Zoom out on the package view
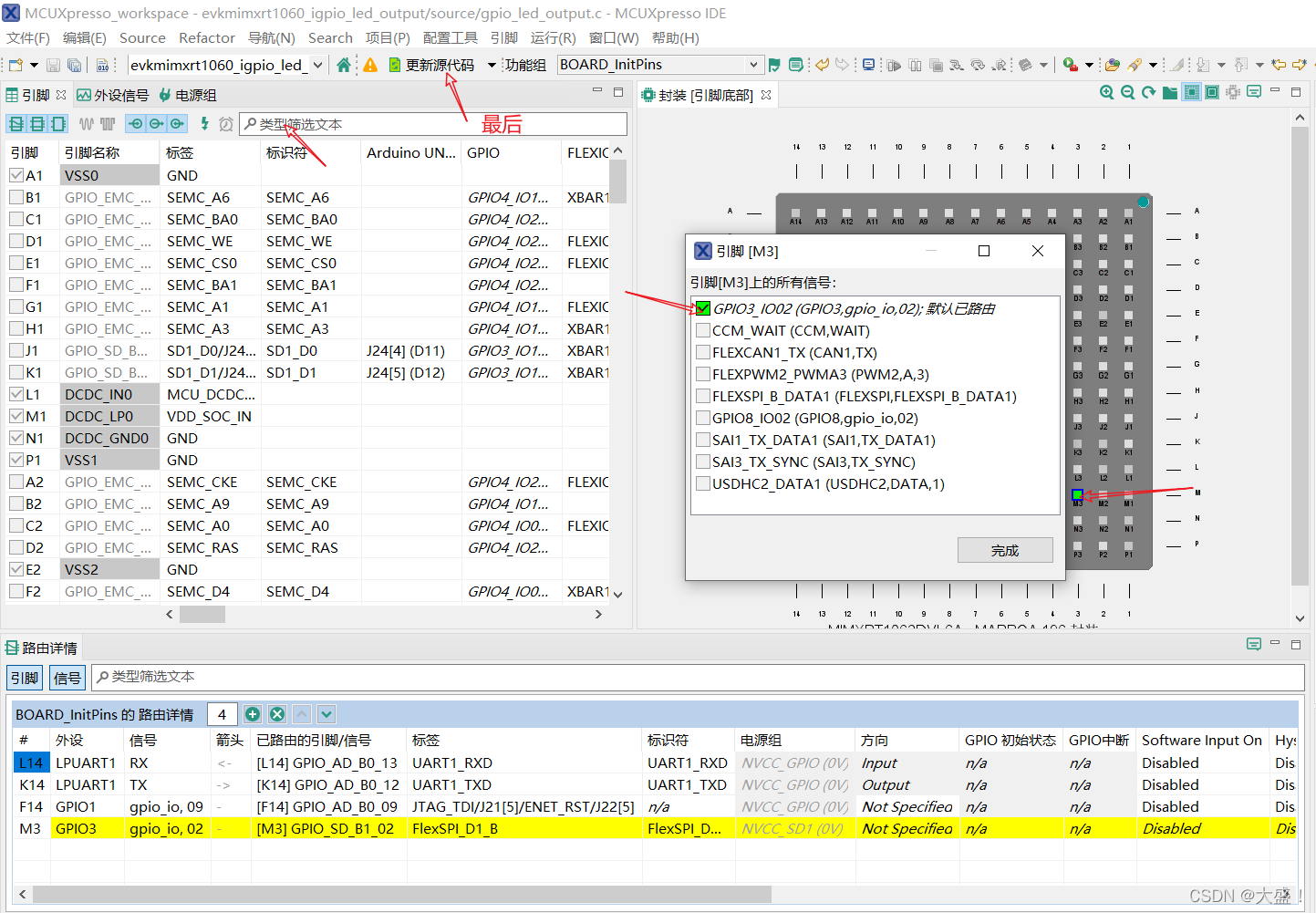 (1127, 92)
